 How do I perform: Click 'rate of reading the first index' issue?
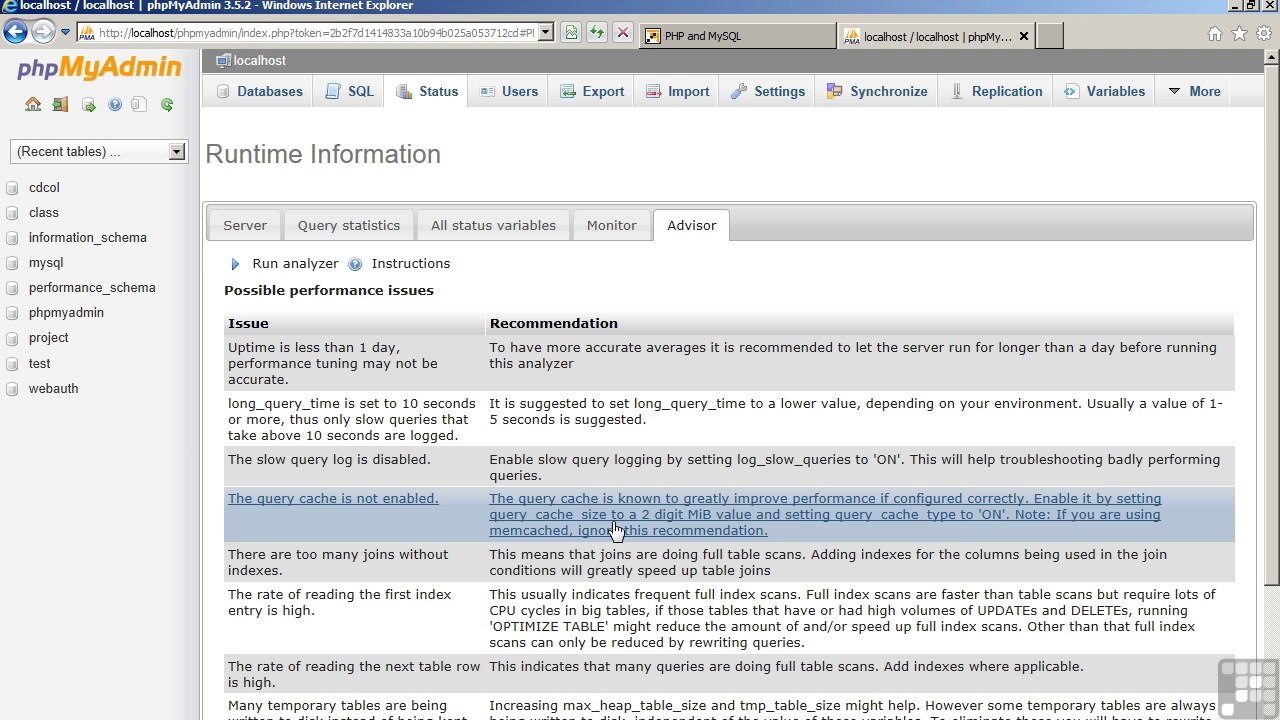coord(339,602)
